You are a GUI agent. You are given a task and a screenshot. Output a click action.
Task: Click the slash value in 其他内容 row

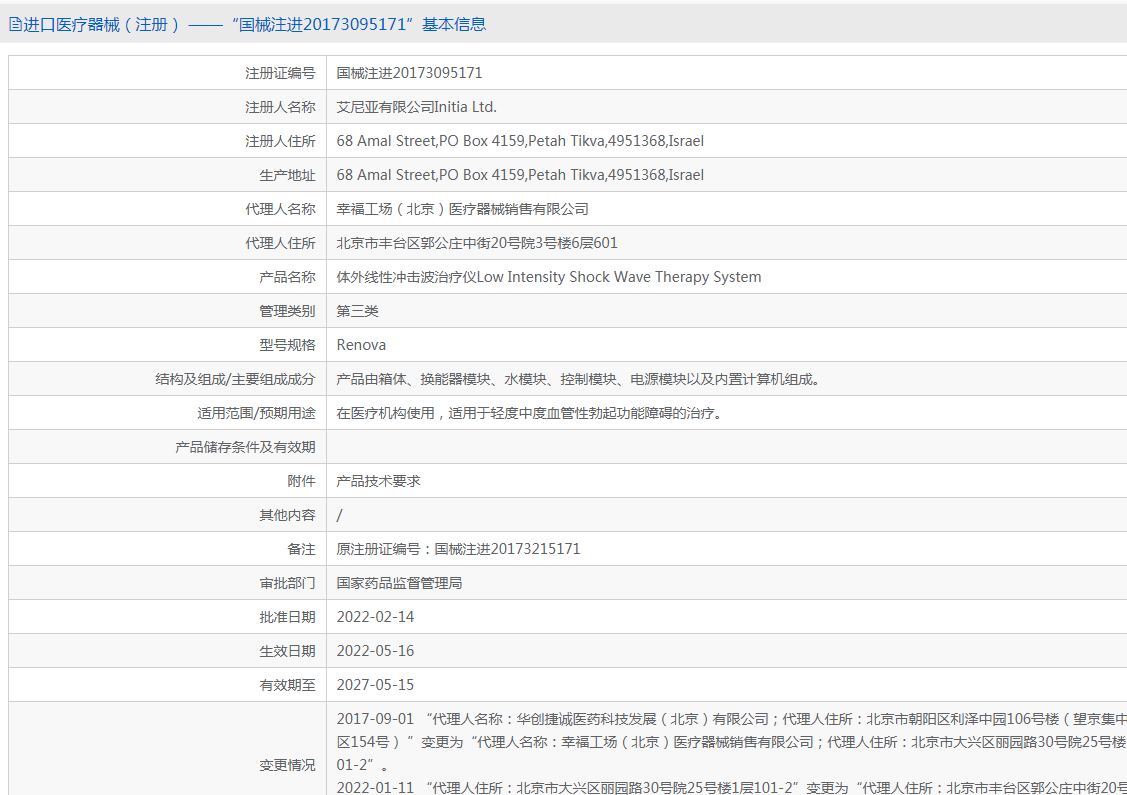(x=339, y=515)
